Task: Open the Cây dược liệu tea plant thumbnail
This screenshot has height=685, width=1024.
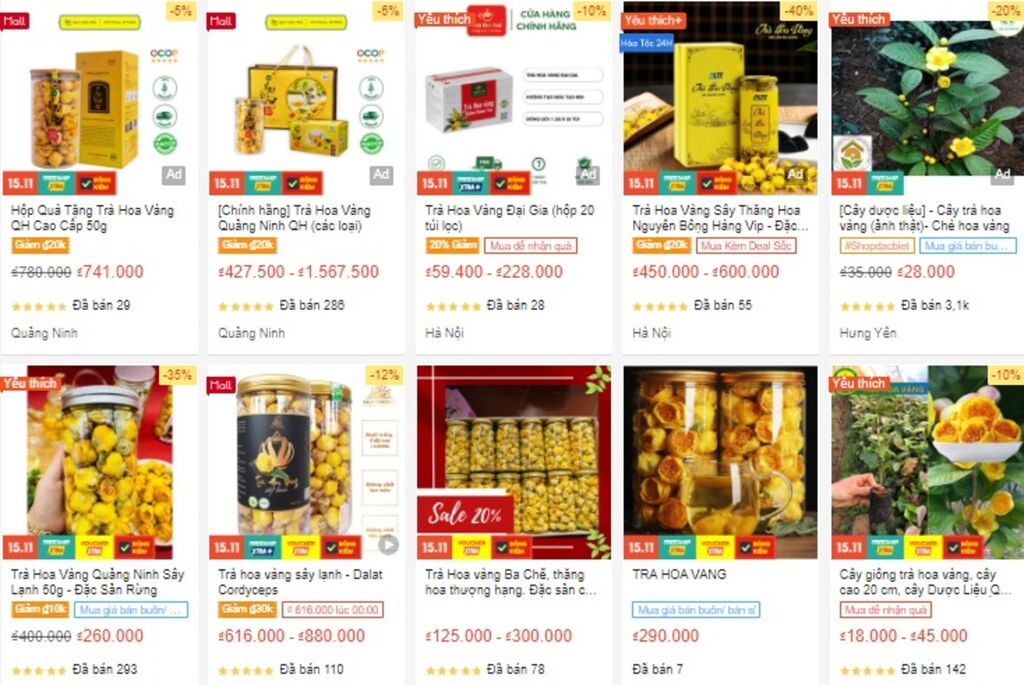Action: (x=927, y=98)
